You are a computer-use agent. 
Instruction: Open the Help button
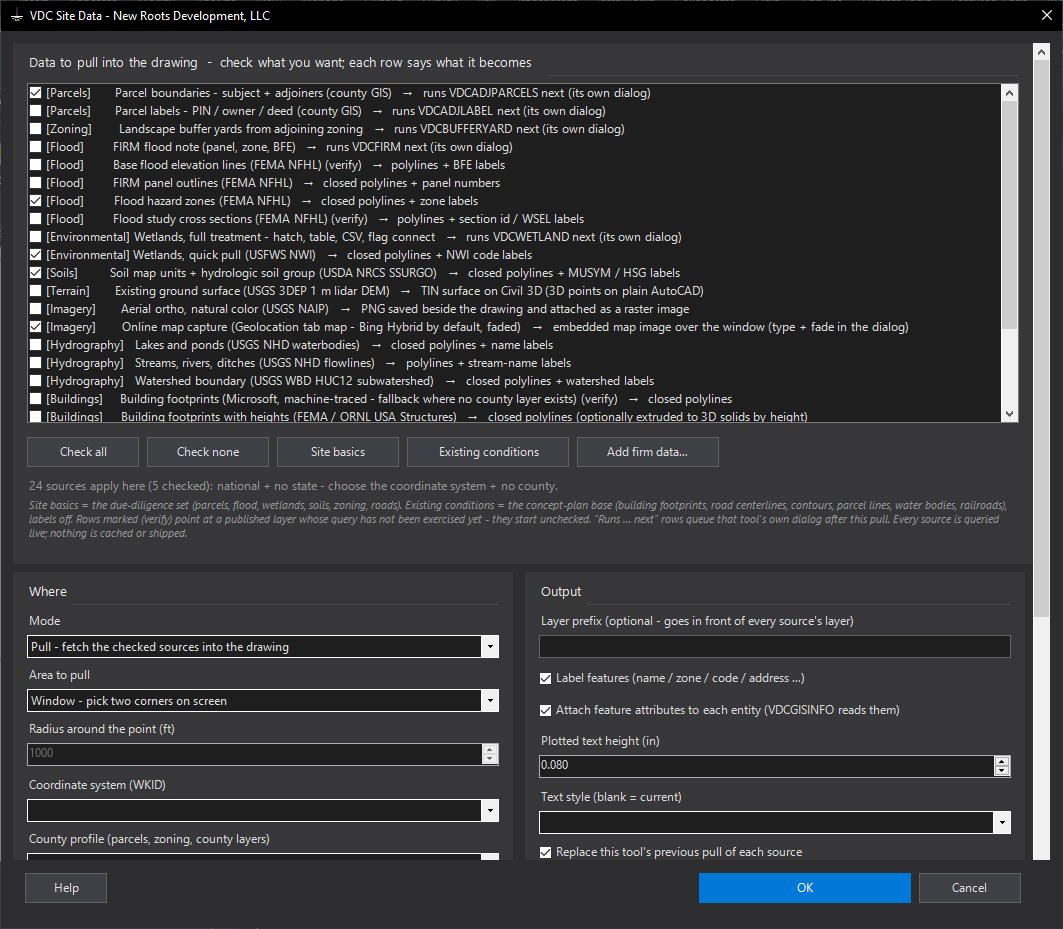pyautogui.click(x=66, y=888)
